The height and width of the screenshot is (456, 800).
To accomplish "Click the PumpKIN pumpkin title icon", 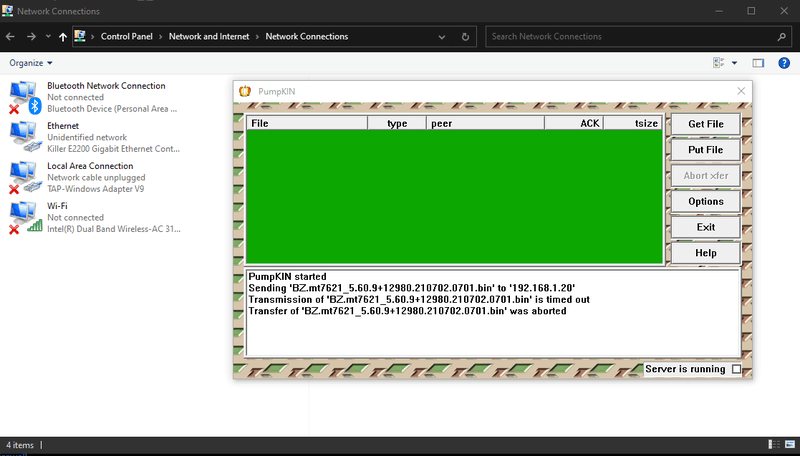I will point(245,91).
